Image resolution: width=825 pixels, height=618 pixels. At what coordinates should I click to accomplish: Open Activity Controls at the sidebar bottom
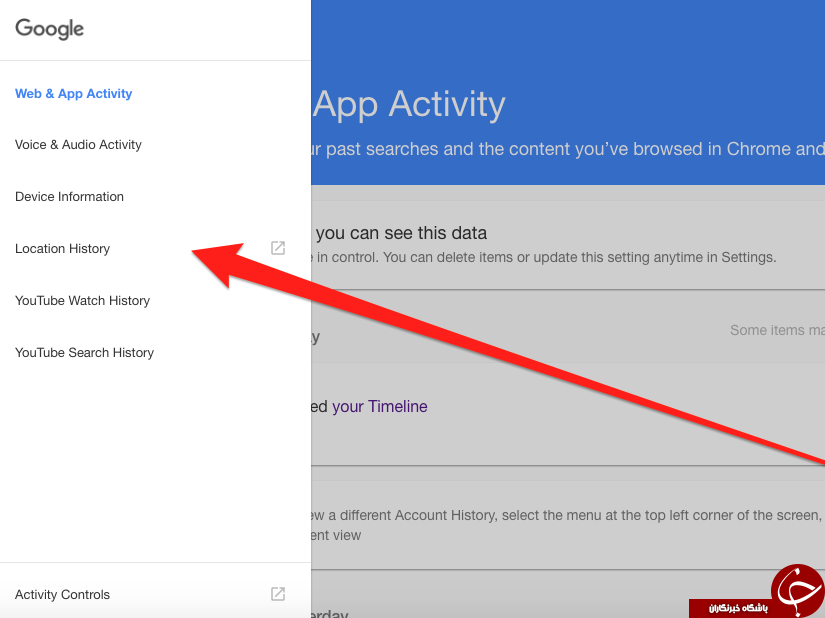63,594
